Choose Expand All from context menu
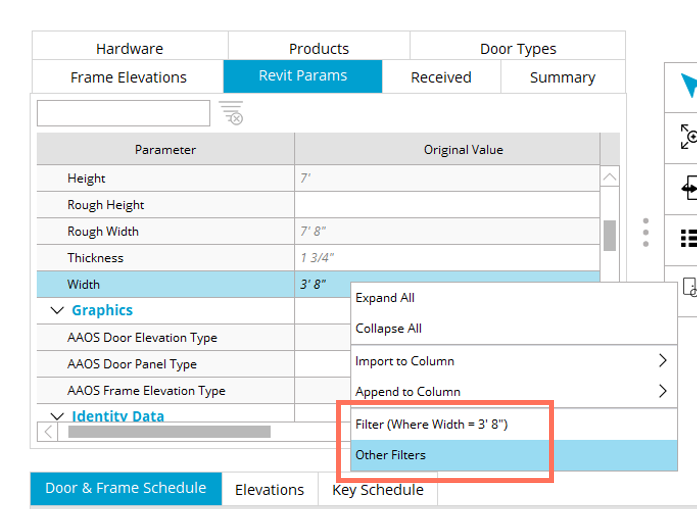Screen dimensions: 697x509 pos(513,298)
